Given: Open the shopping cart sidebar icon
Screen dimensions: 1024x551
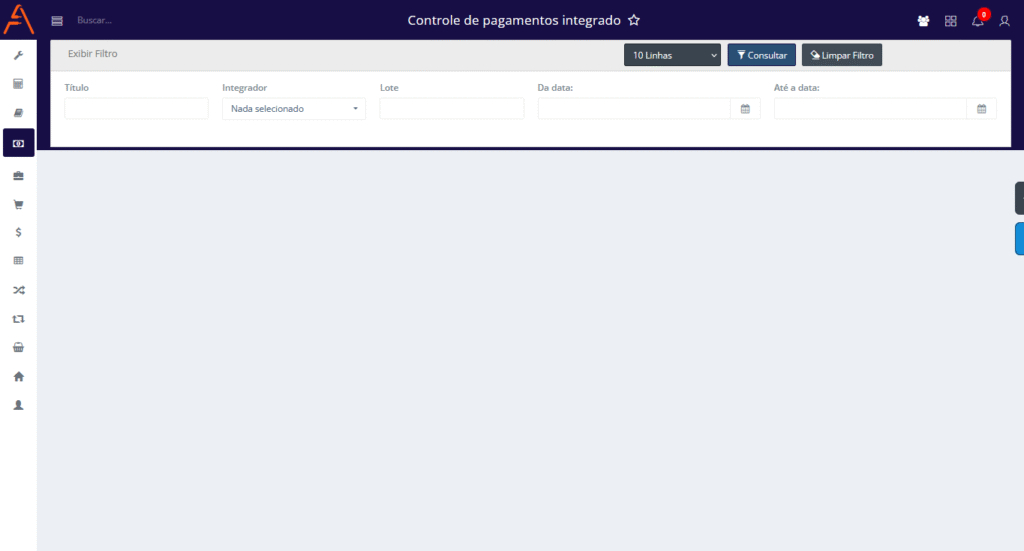Looking at the screenshot, I should coord(18,204).
